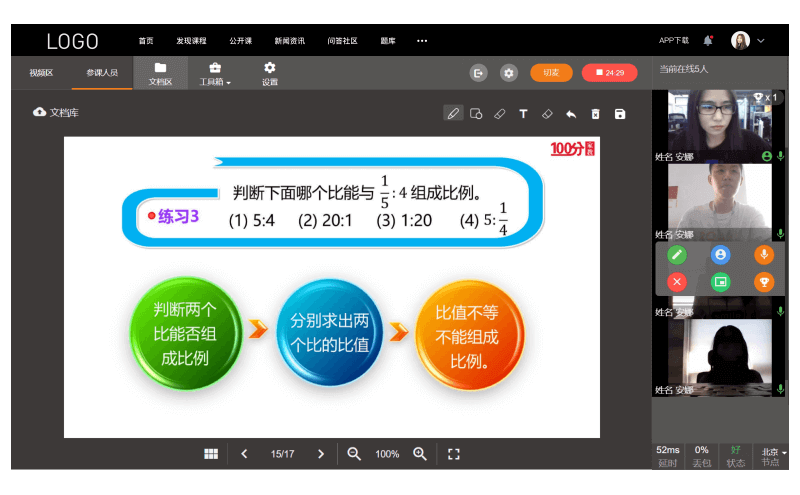The height and width of the screenshot is (495, 800).
Task: Toggle fullscreen mode for the document
Action: pos(453,454)
